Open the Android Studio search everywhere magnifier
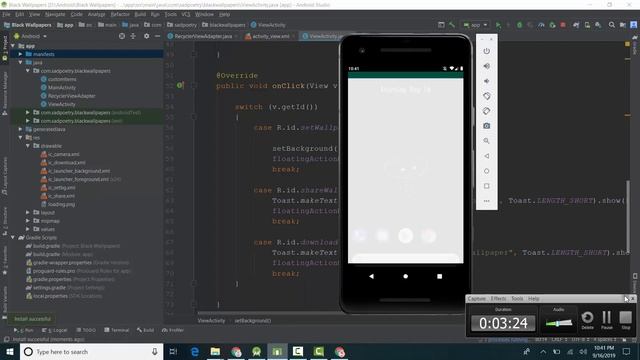 611,25
